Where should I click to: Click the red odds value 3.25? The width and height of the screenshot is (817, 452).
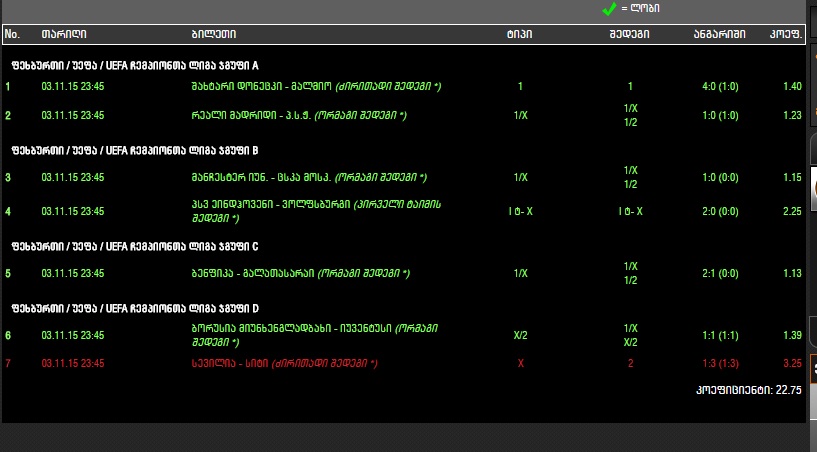(x=792, y=363)
